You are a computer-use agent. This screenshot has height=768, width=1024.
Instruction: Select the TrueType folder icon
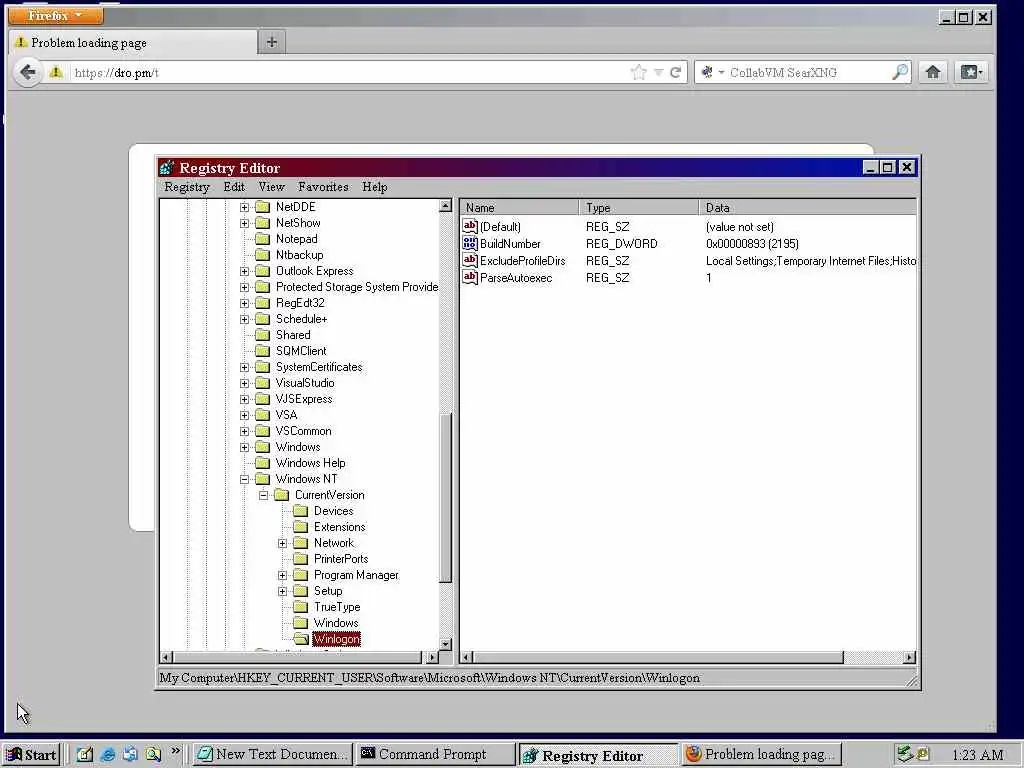tap(300, 607)
